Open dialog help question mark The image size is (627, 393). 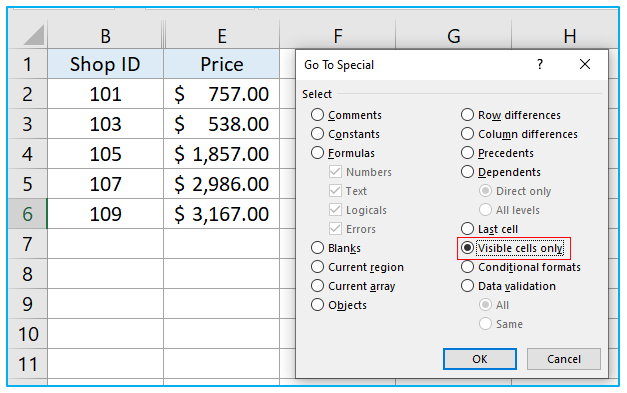pos(540,64)
